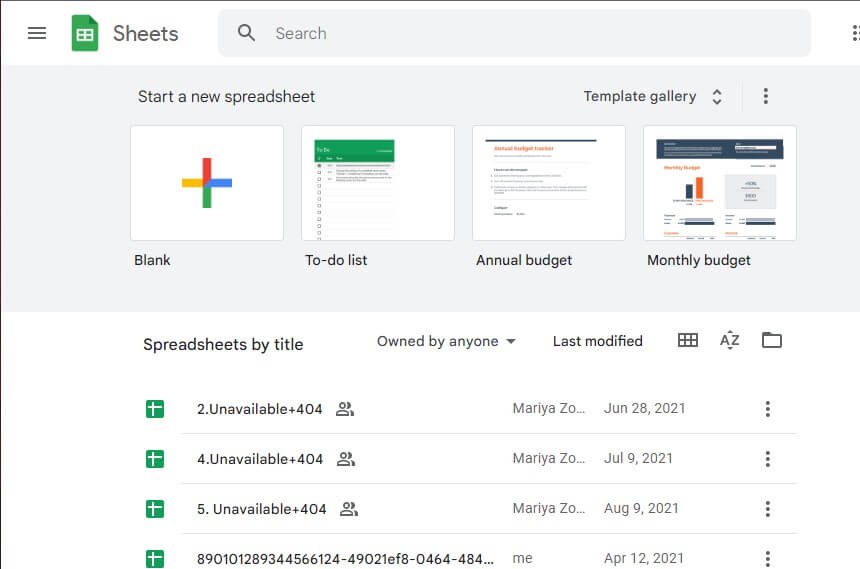Click the owner label "me"

[522, 558]
